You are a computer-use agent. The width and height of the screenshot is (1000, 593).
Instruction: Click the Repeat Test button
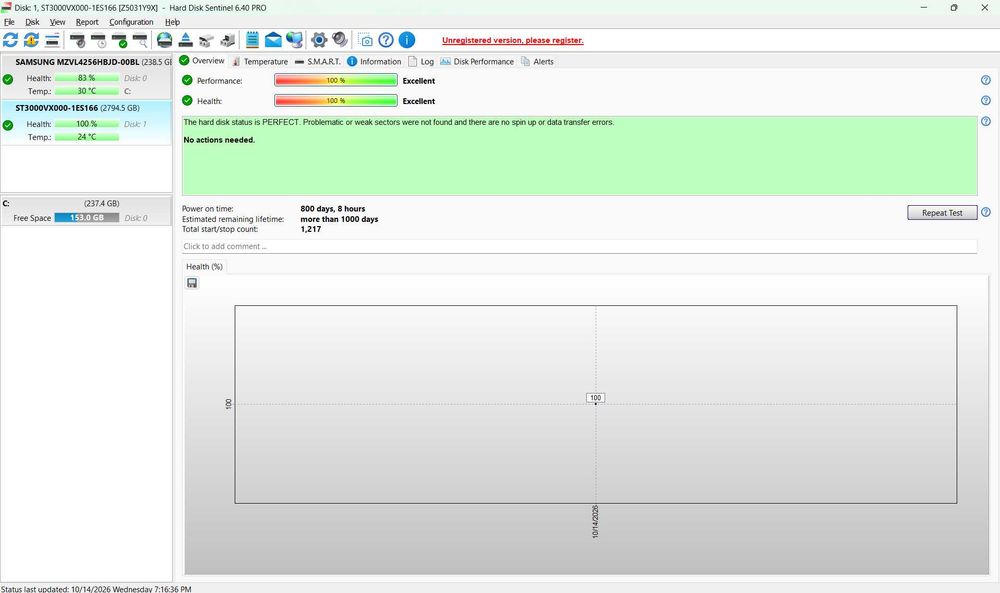click(x=942, y=213)
